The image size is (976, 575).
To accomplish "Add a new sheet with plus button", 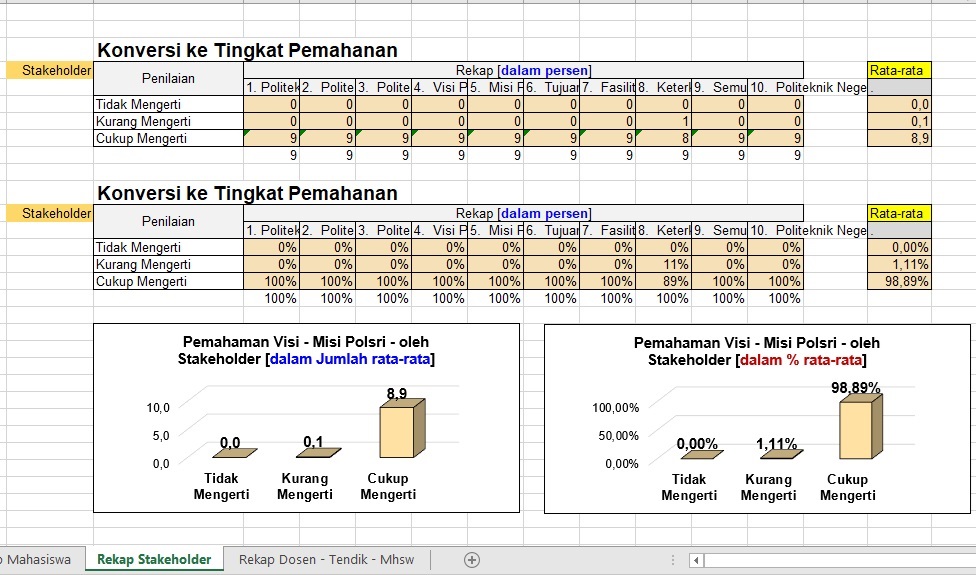I will 472,560.
